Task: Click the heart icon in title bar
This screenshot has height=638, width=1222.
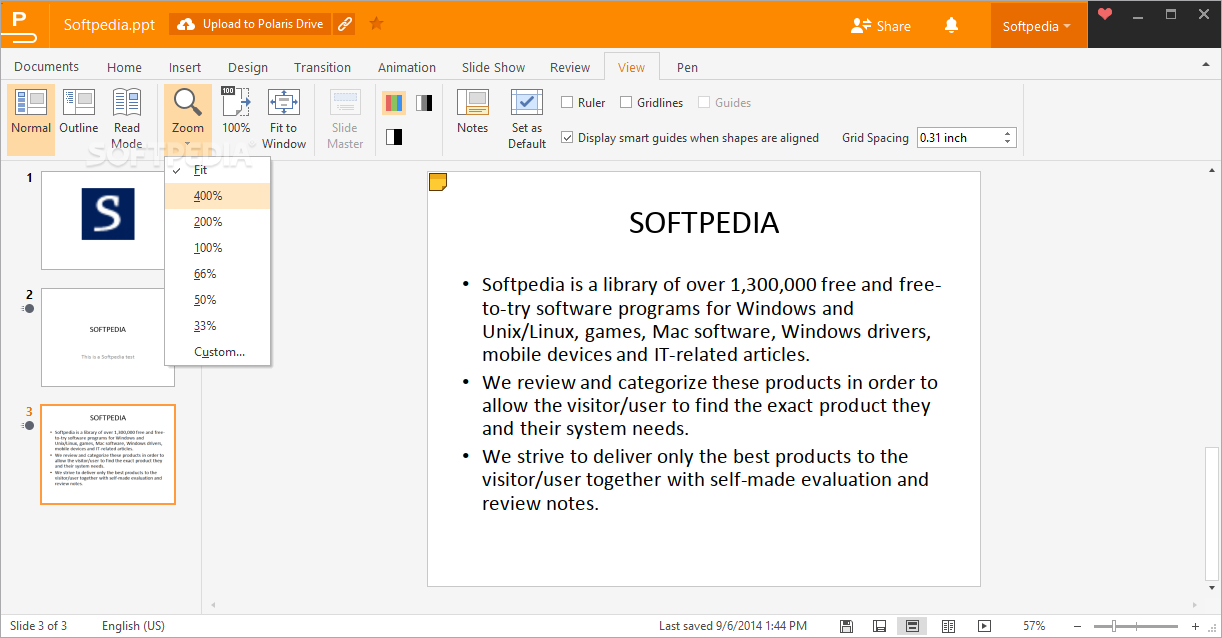Action: [1104, 15]
